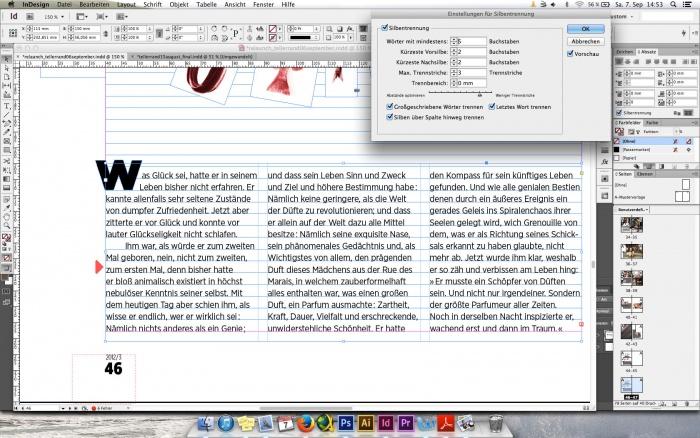This screenshot has height=438, width=700.
Task: Click the reference point locator grid
Action: 13,33
